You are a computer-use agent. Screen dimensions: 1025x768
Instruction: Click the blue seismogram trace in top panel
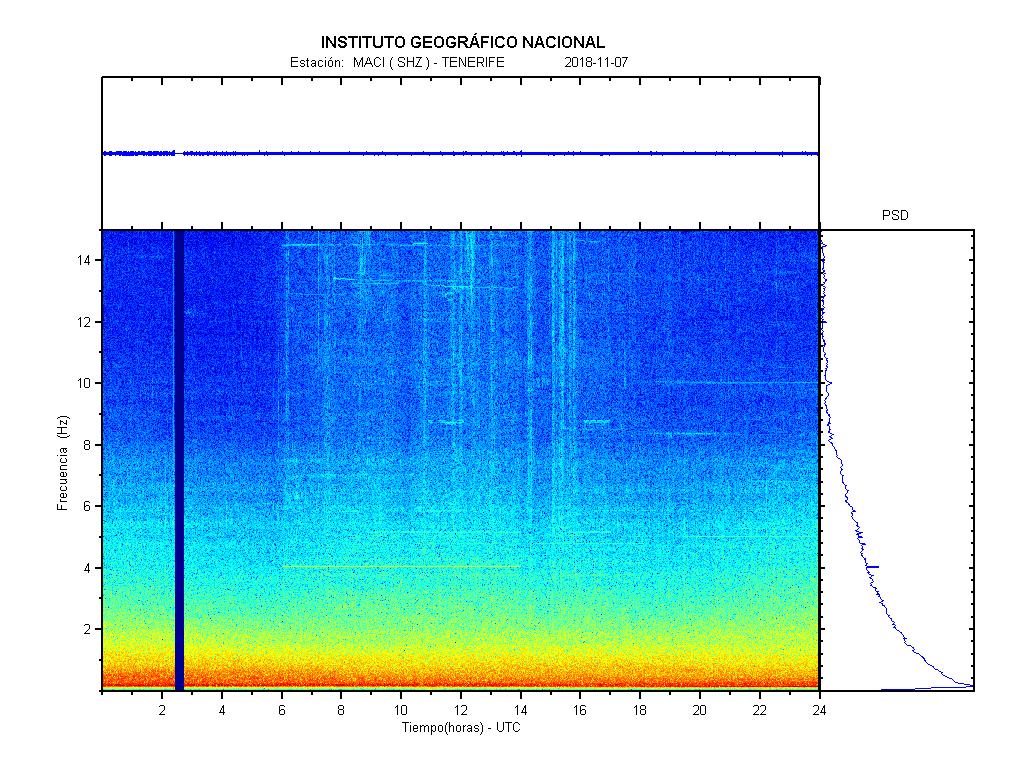click(500, 153)
